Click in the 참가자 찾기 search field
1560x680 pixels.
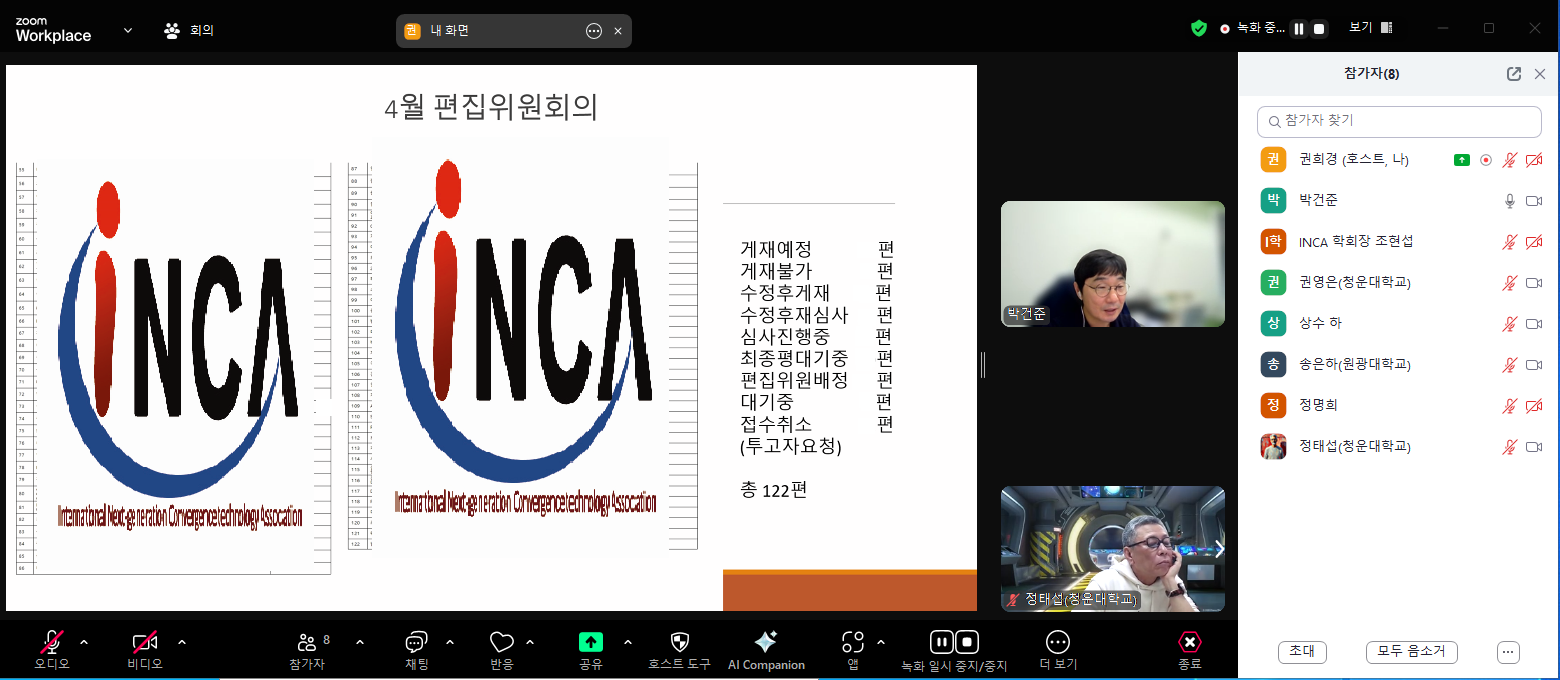1399,121
